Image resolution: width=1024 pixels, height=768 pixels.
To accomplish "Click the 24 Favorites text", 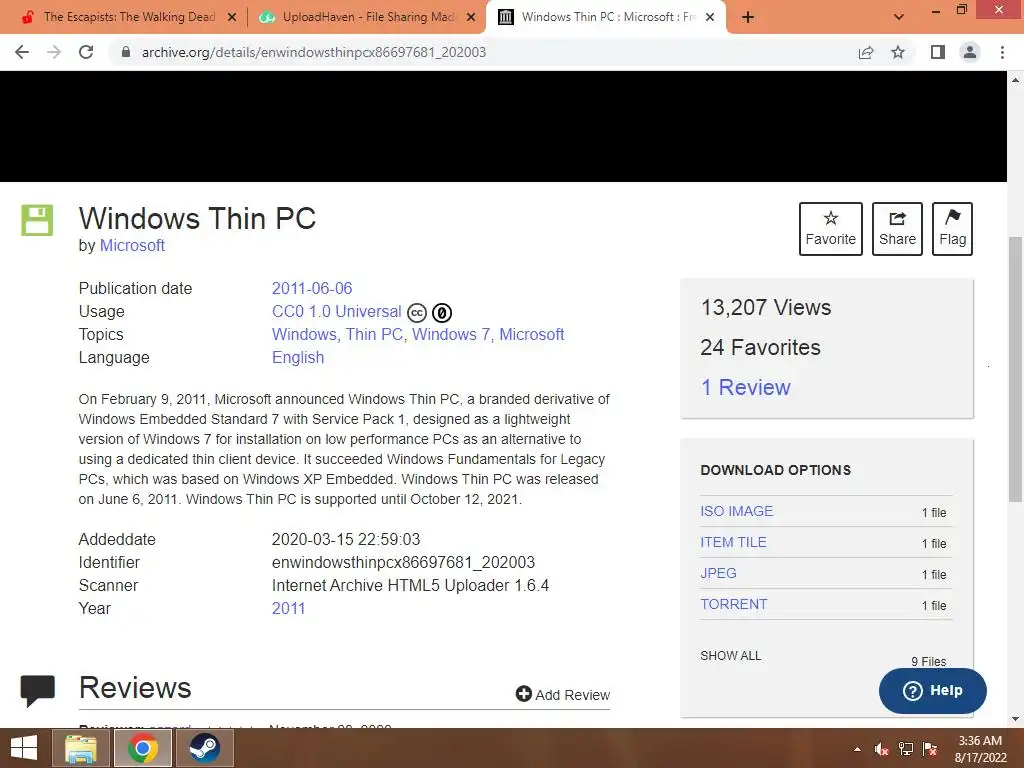I will pyautogui.click(x=760, y=347).
